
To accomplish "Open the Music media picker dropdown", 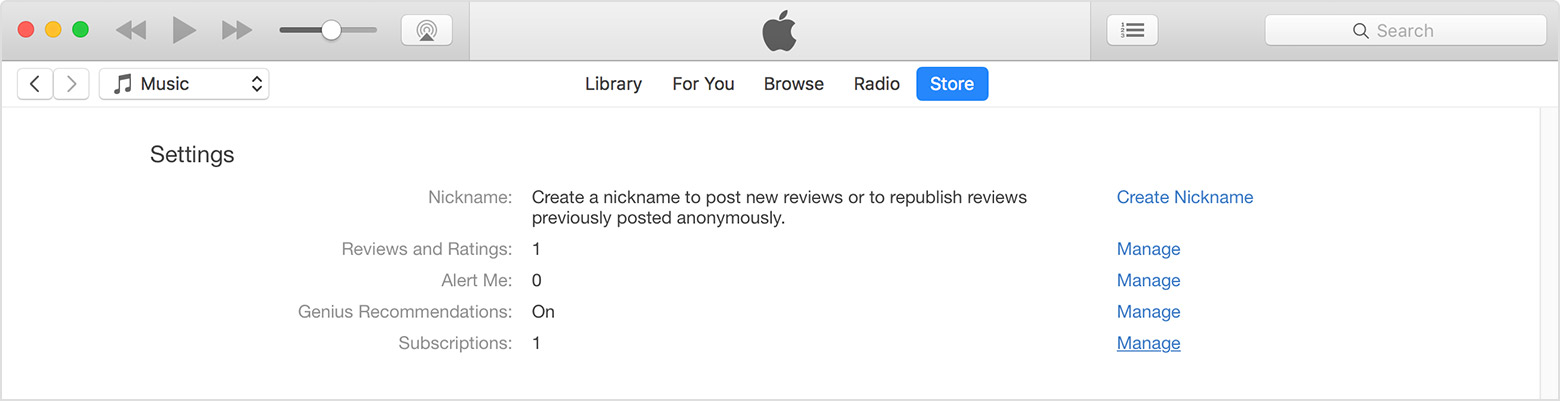I will coord(184,84).
